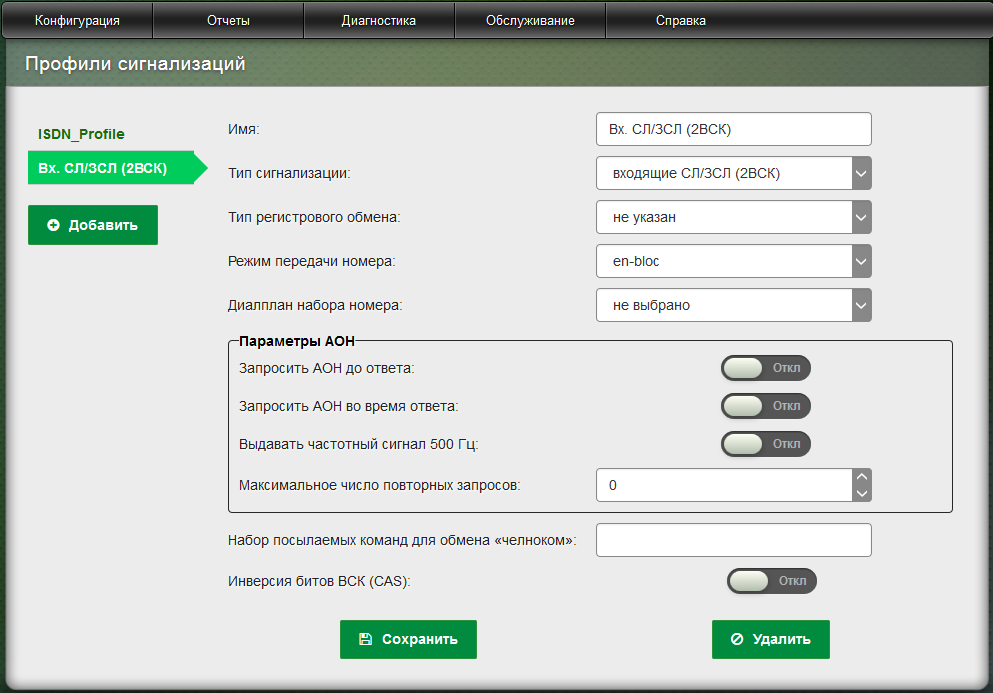The height and width of the screenshot is (693, 993).
Task: Open the Конфигурация menu
Action: (77, 20)
